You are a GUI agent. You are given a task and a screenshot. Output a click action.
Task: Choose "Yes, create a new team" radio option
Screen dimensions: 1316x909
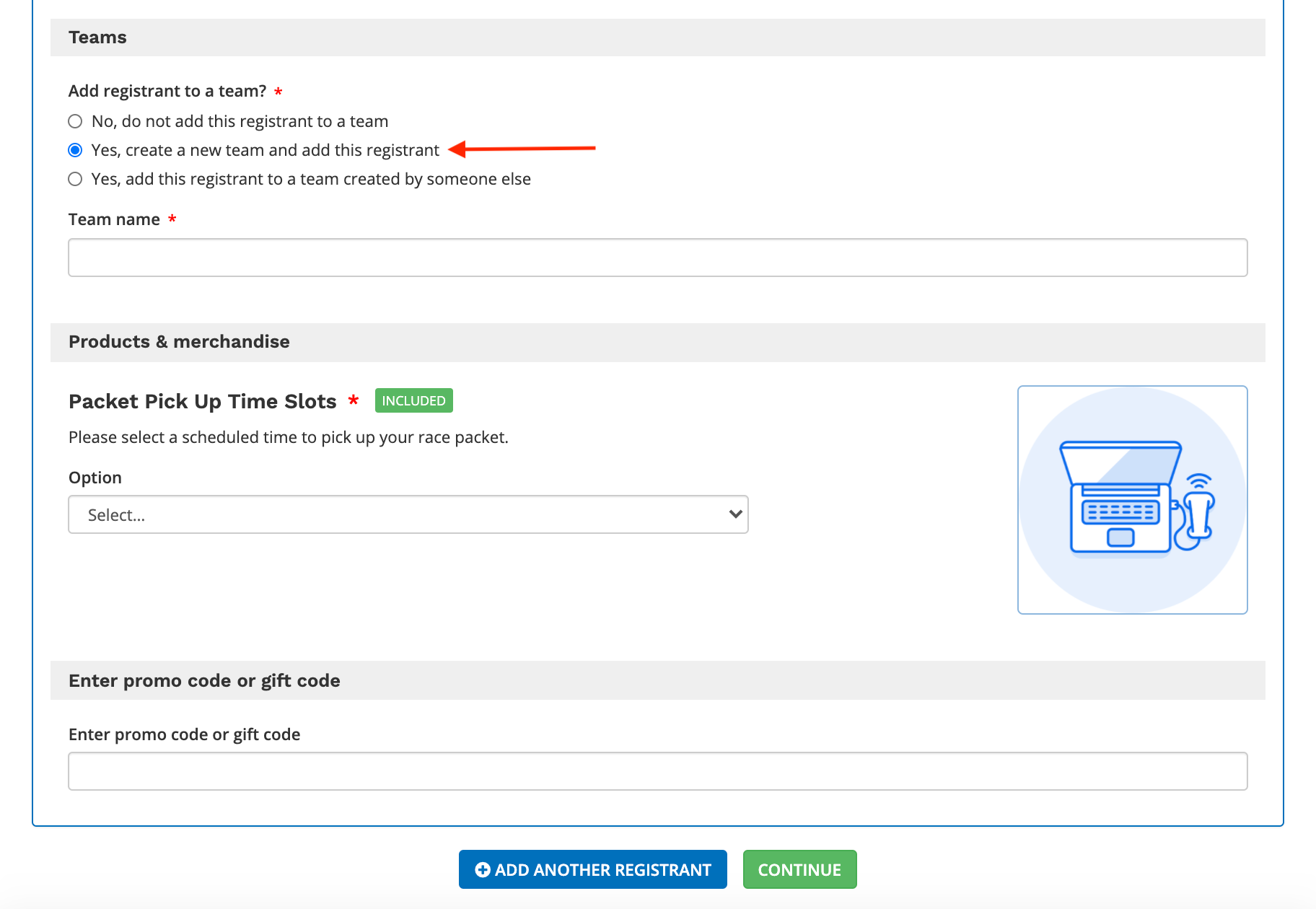click(75, 150)
